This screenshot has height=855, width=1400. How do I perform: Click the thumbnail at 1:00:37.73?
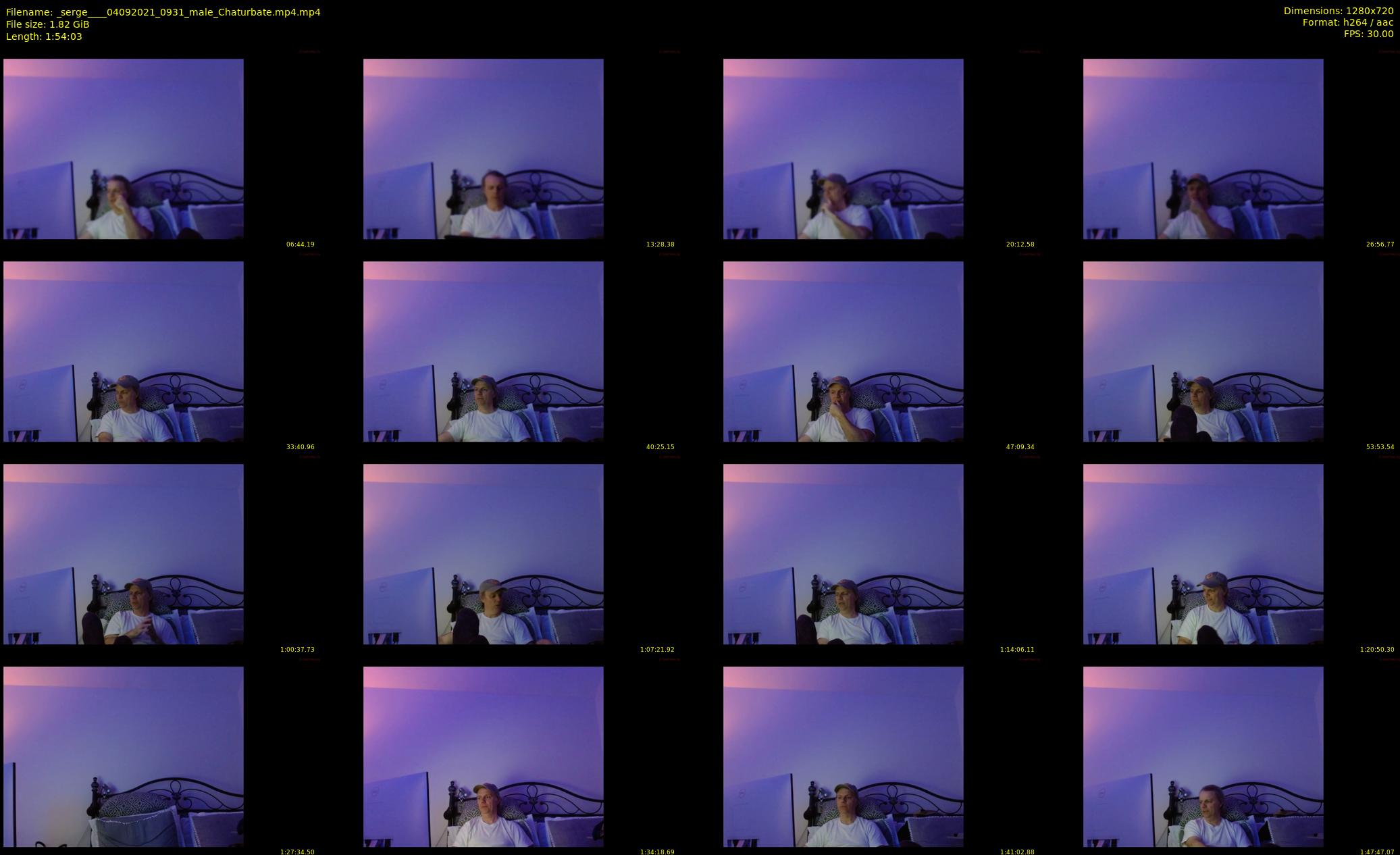(123, 554)
